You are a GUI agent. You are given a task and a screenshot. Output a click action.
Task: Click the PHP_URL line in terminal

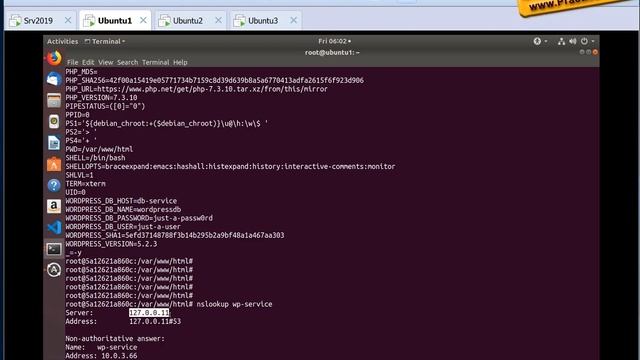[x=196, y=89]
